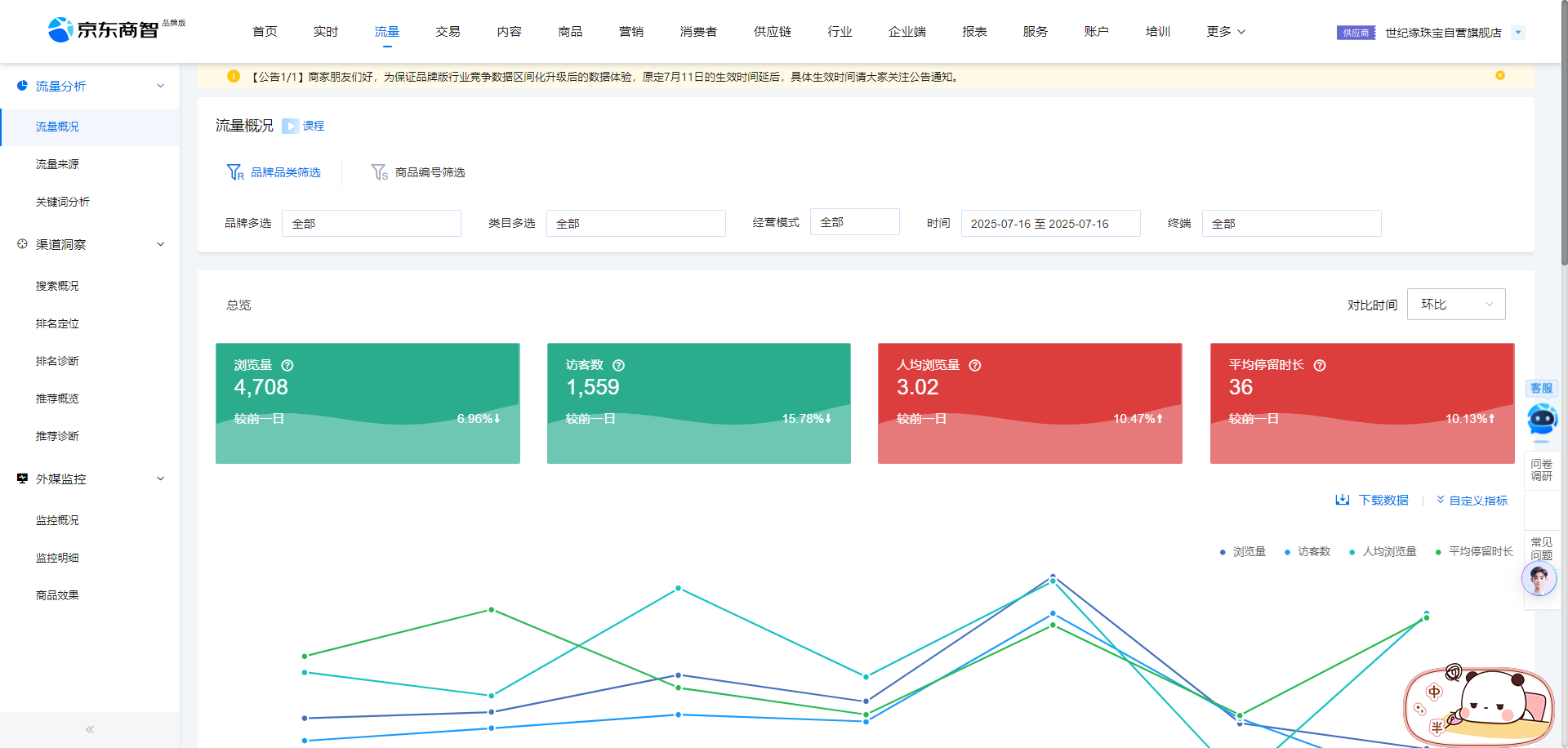Viewport: 1568px width, 748px height.
Task: Open the 环比 comparison time dropdown
Action: [1455, 305]
